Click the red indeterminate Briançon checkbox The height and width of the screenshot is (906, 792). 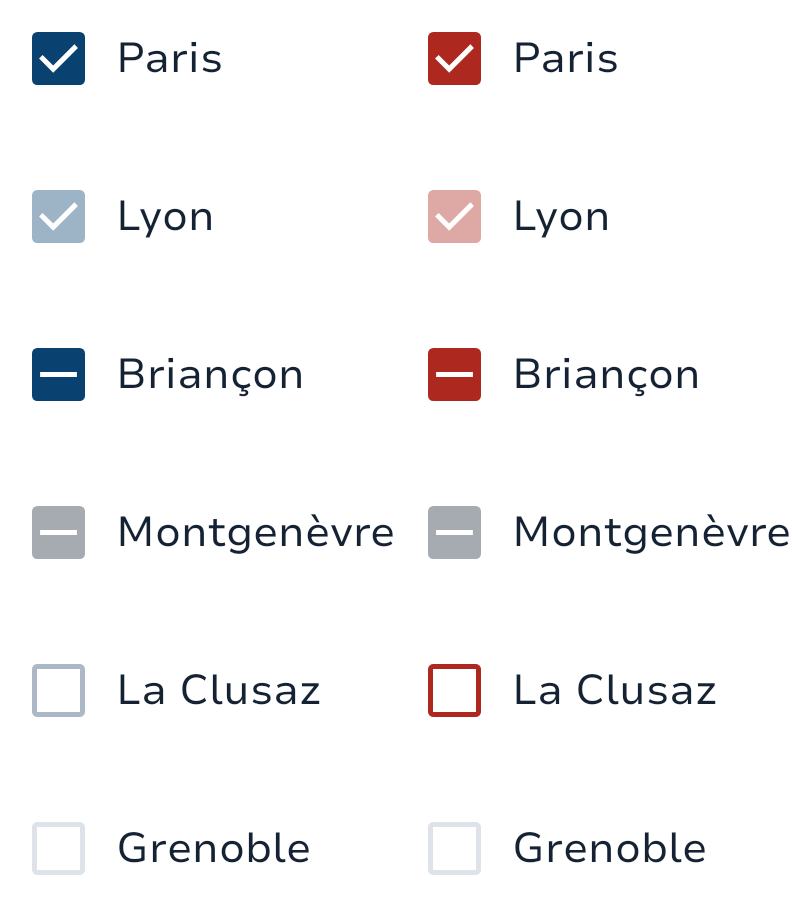tap(454, 375)
